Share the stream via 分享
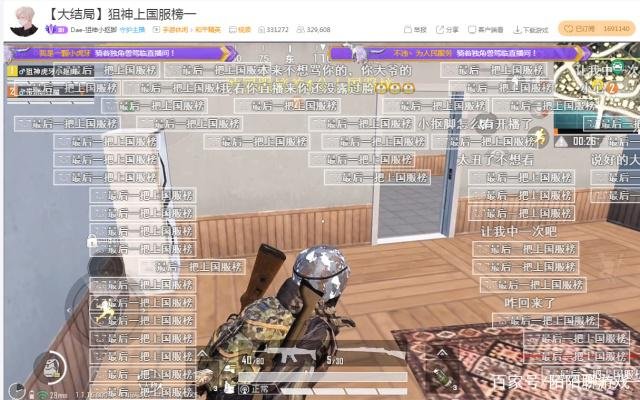 point(447,30)
